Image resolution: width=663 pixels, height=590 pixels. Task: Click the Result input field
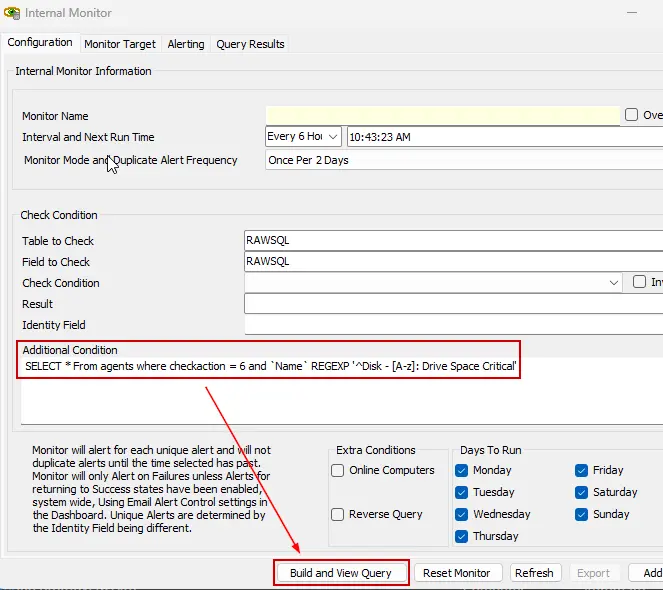coord(453,304)
